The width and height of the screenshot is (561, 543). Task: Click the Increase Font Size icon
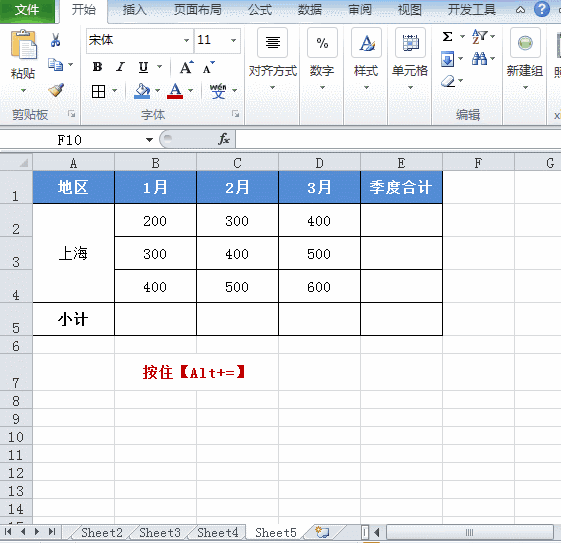(x=186, y=67)
